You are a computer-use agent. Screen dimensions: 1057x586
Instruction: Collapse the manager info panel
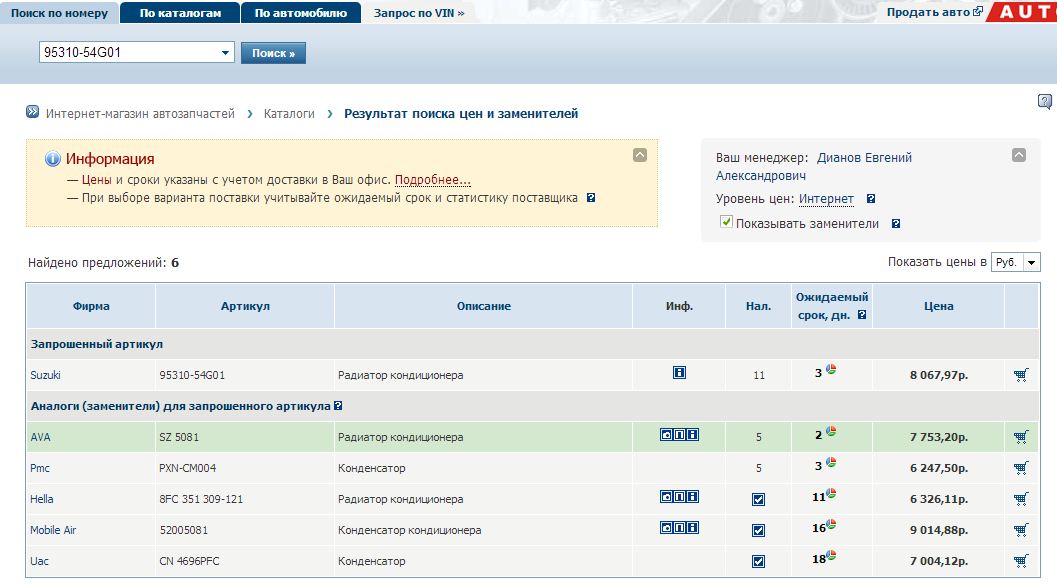pos(1019,155)
